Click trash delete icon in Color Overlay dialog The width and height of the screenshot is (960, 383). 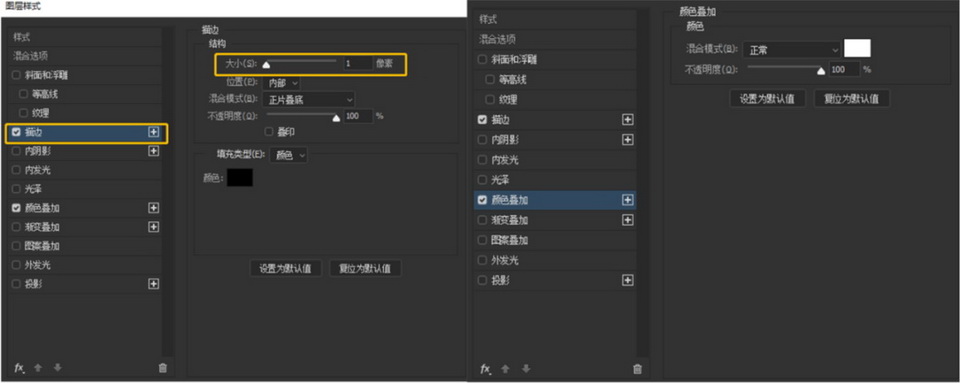[x=637, y=369]
